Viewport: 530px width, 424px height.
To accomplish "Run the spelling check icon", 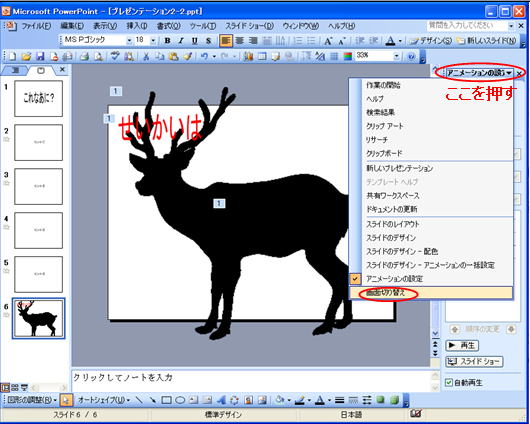I will (x=115, y=56).
